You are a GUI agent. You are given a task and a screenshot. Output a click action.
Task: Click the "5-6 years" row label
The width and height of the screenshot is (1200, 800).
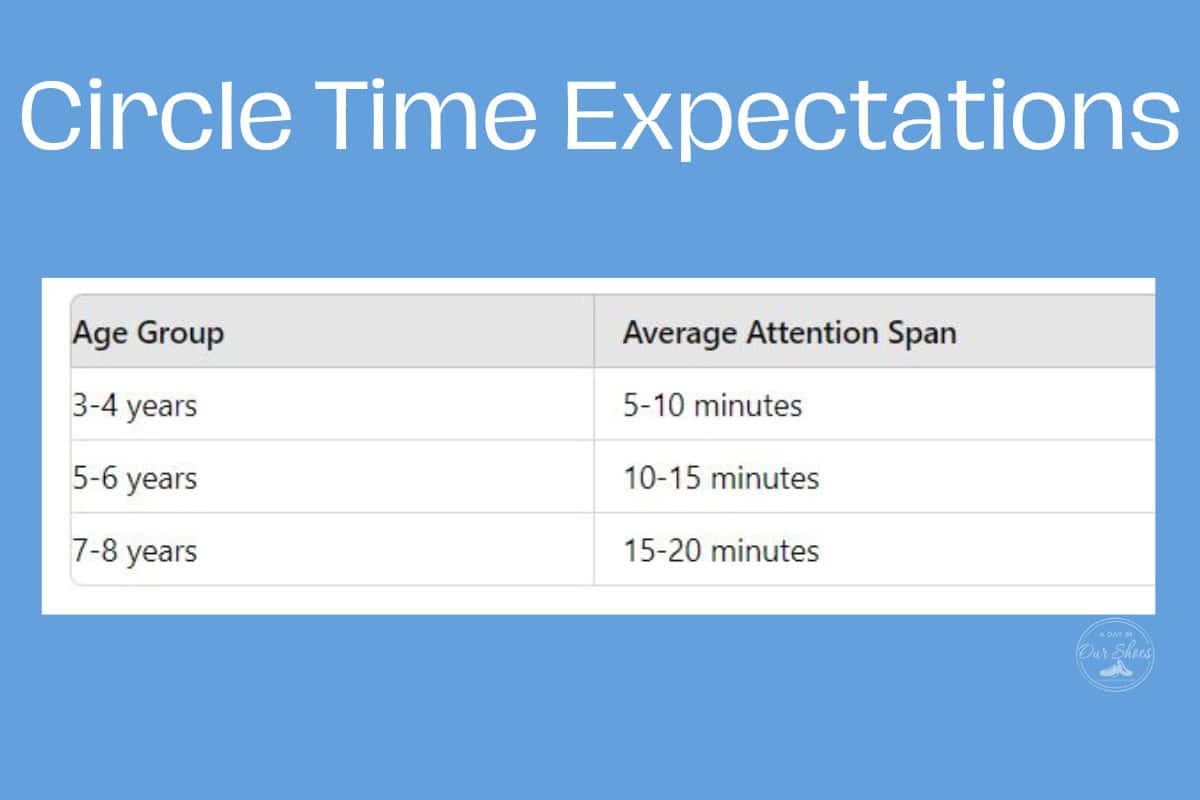(x=134, y=478)
